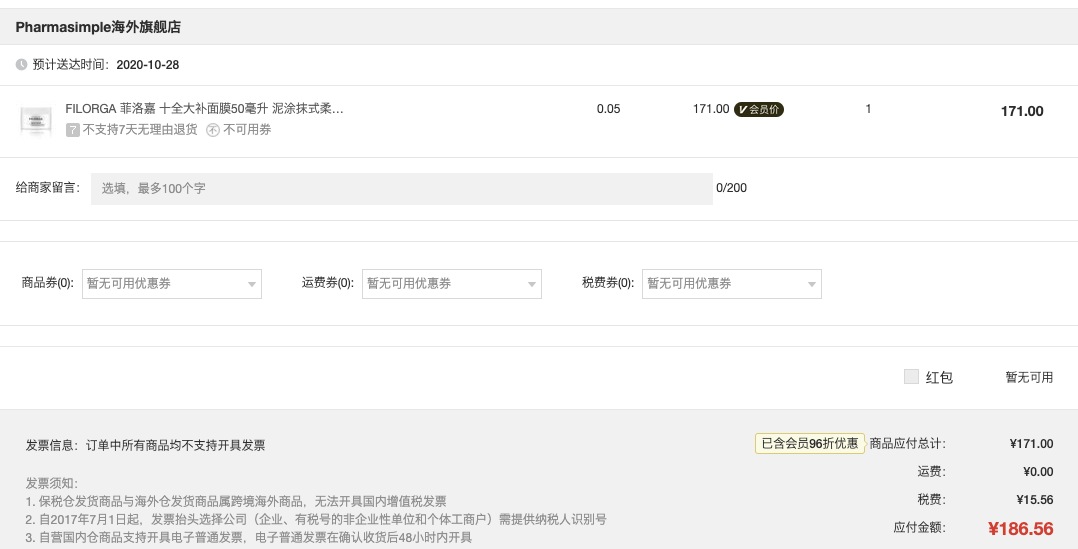Click the delivery date 2020-10-28
This screenshot has height=549, width=1078.
coord(148,65)
